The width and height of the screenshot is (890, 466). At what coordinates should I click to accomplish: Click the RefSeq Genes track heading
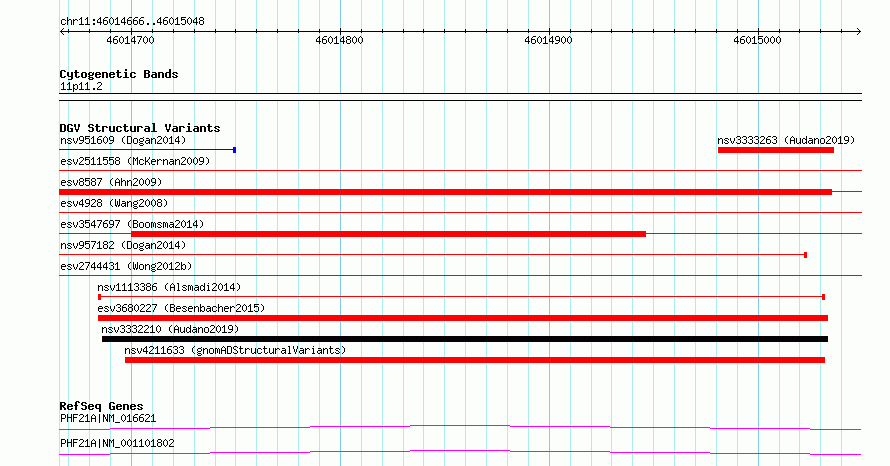click(101, 406)
